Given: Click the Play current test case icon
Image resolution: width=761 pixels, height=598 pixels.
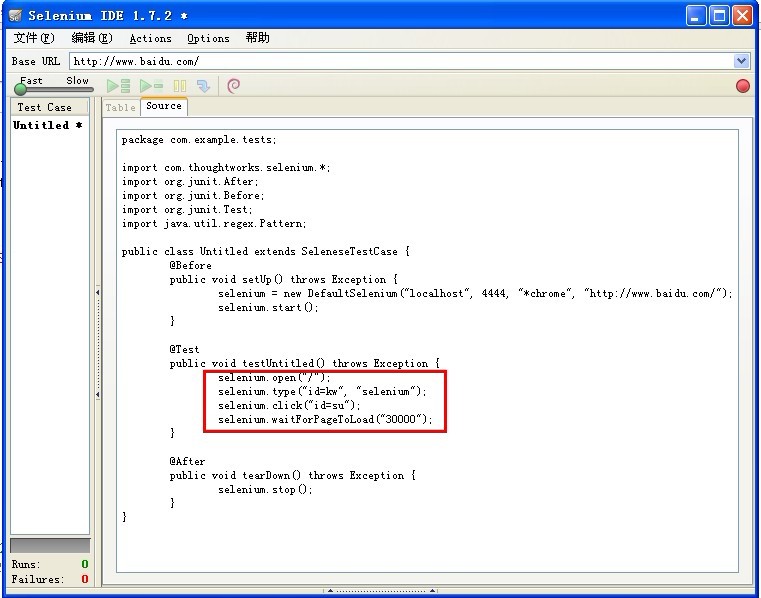Looking at the screenshot, I should click(151, 86).
